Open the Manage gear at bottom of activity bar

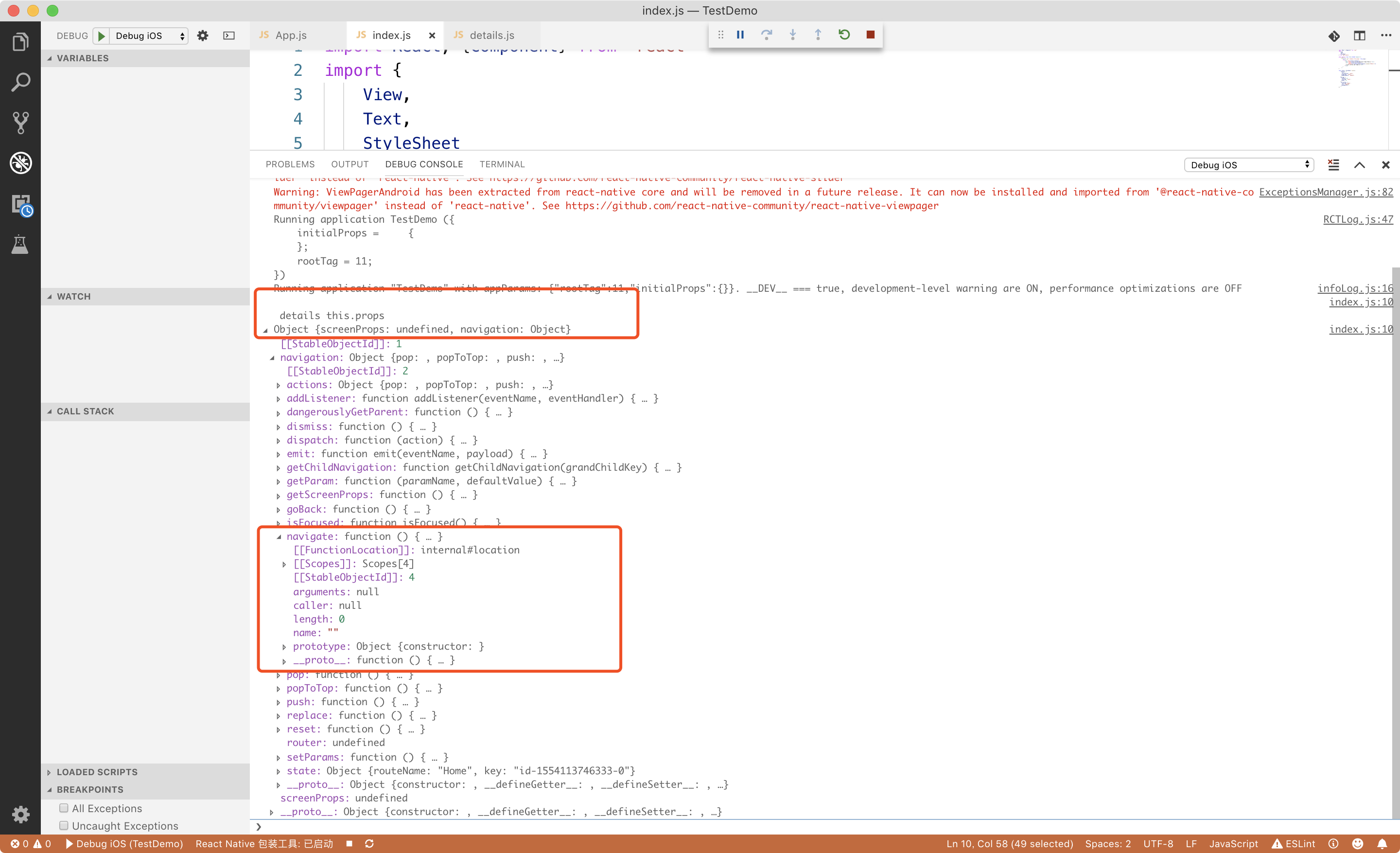coord(20,814)
